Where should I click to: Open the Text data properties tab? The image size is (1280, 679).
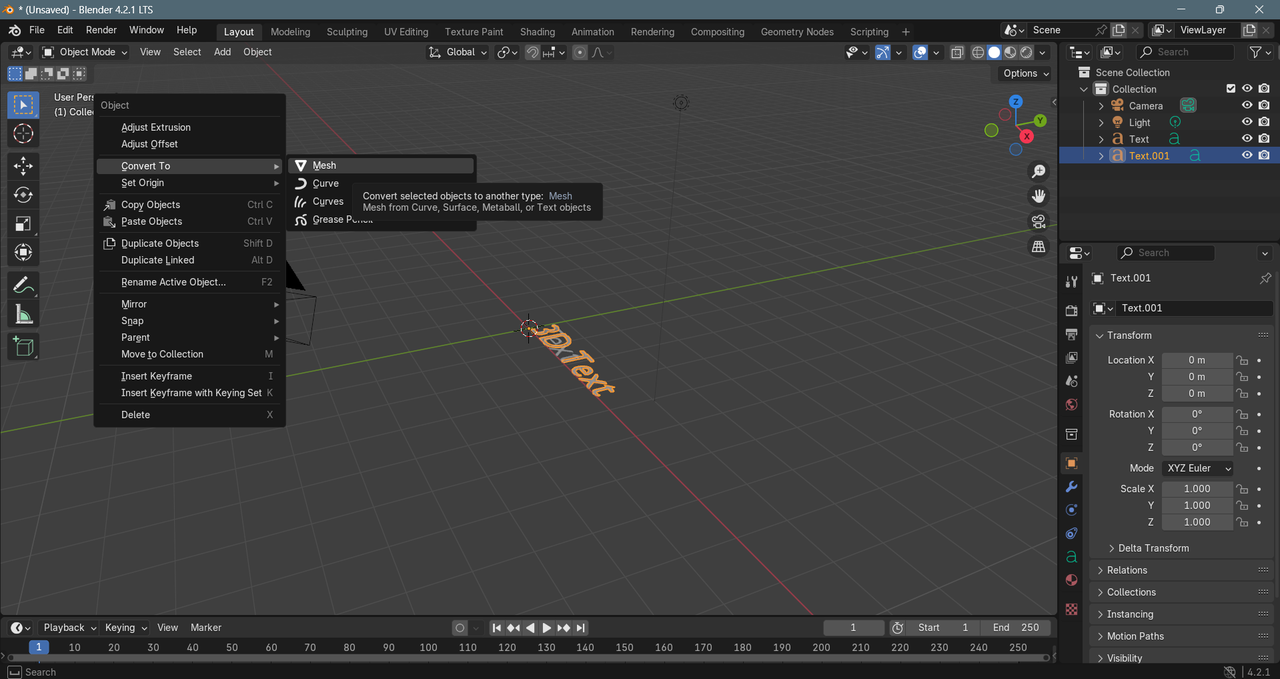[1071, 557]
